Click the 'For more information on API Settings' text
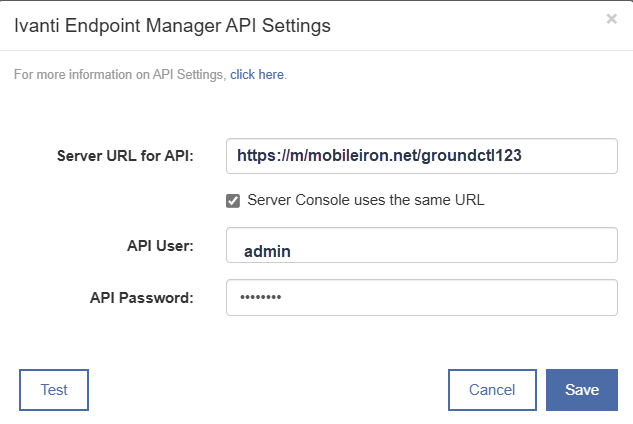This screenshot has width=633, height=424. click(120, 75)
